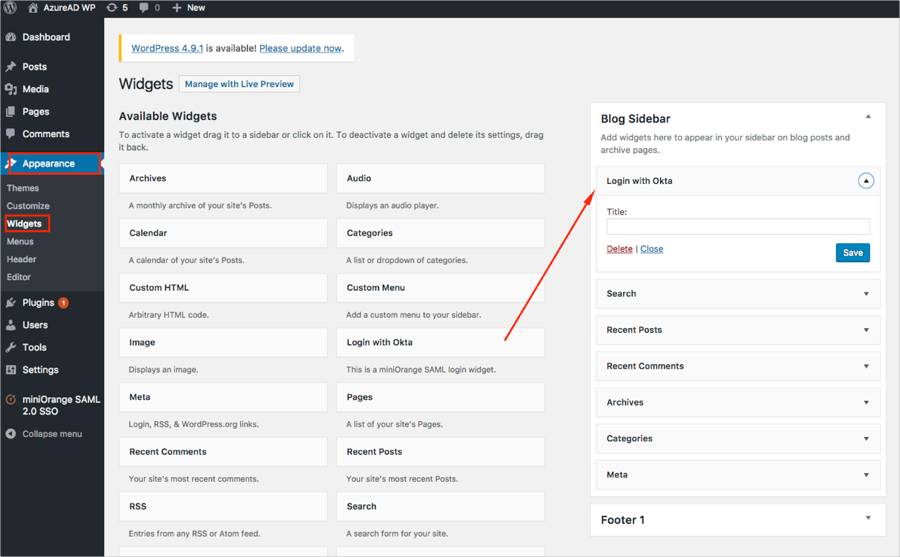This screenshot has width=900, height=557.
Task: Click the WordPress logo icon in admin bar
Action: pos(12,8)
